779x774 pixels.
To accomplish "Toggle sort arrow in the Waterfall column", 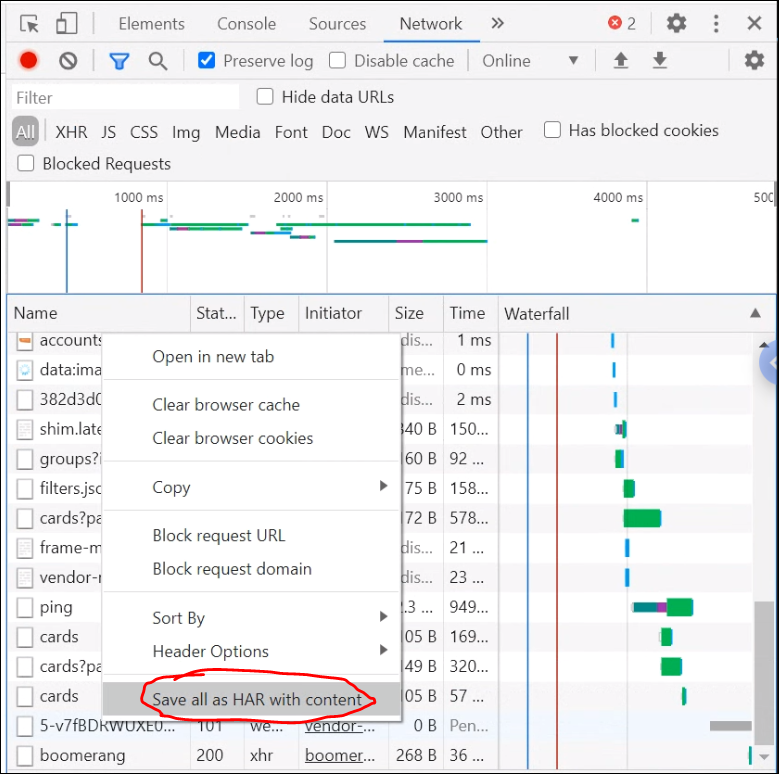I will click(755, 313).
